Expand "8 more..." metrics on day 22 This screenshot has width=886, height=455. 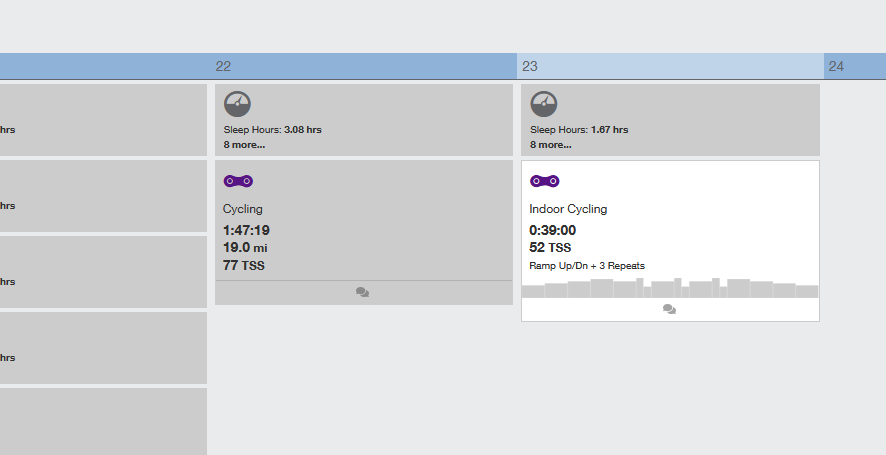click(x=244, y=145)
